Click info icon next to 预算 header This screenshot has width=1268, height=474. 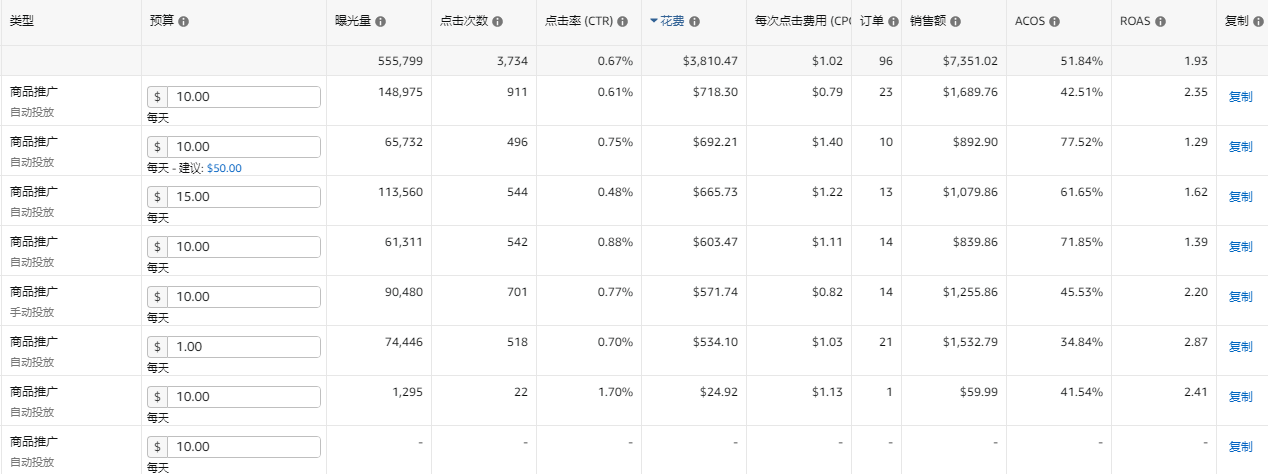point(184,21)
